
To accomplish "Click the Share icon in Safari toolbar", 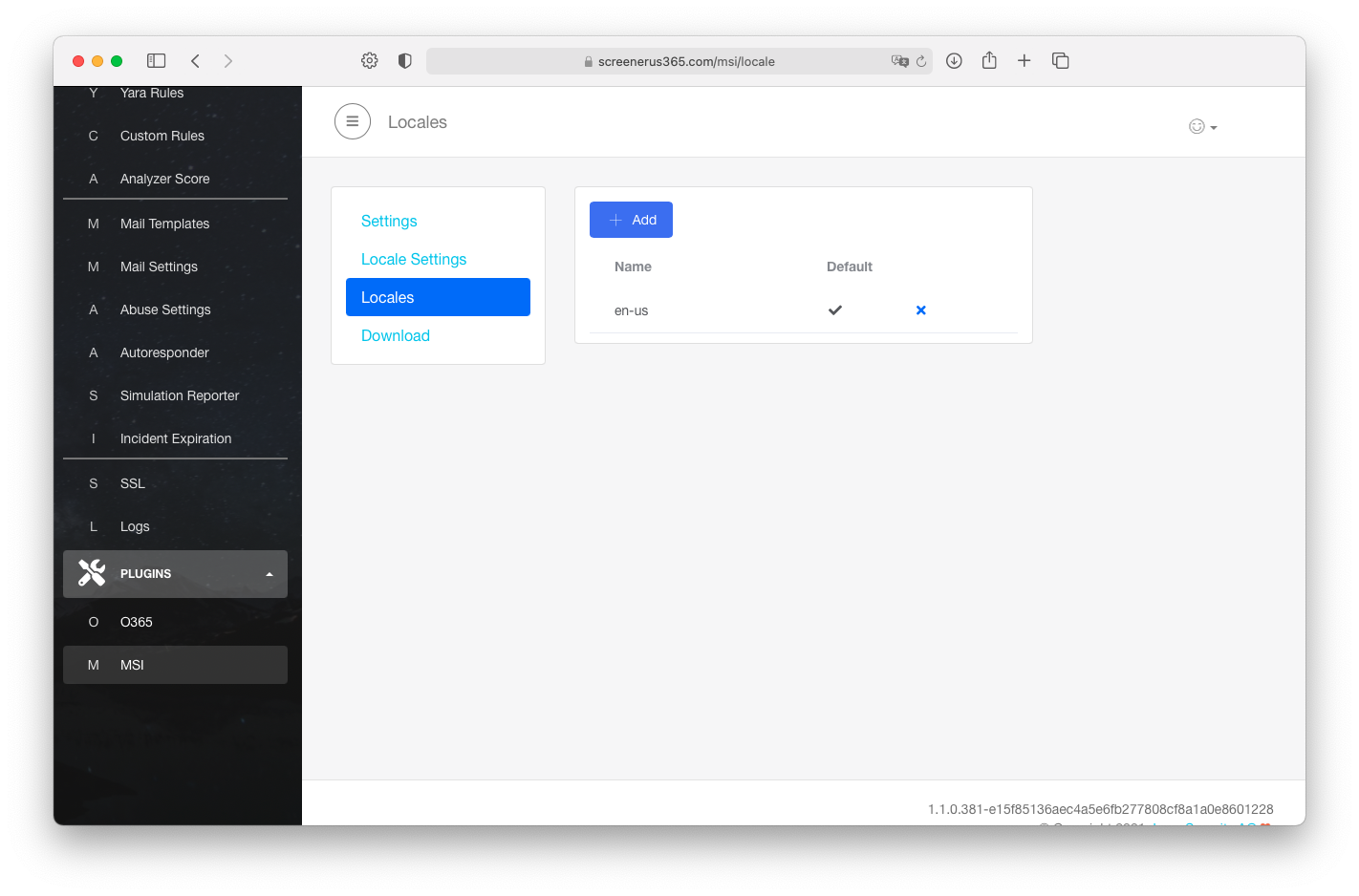I will pyautogui.click(x=988, y=61).
